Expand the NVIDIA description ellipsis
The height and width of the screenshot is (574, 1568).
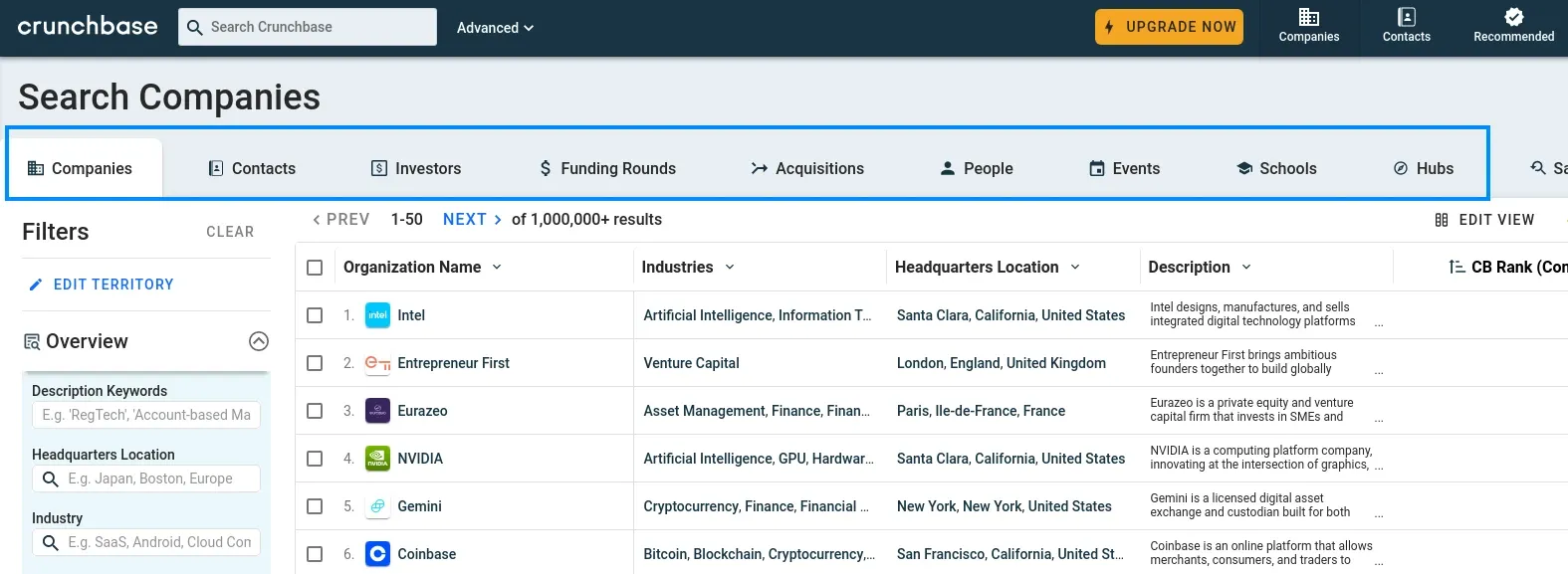1379,468
